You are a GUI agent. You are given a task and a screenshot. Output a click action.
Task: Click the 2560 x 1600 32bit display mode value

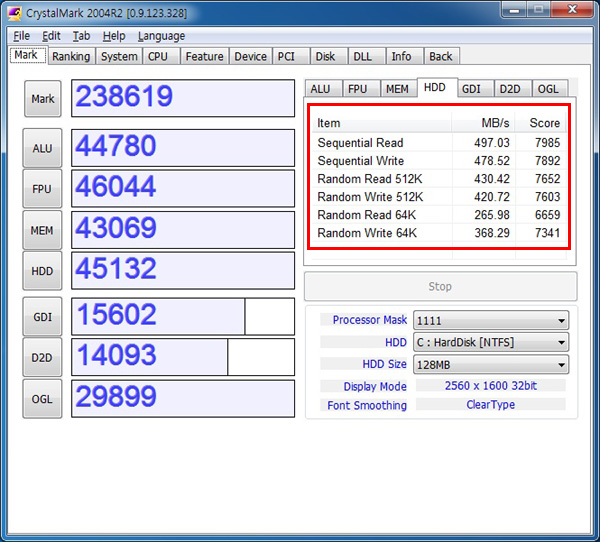[x=491, y=385]
